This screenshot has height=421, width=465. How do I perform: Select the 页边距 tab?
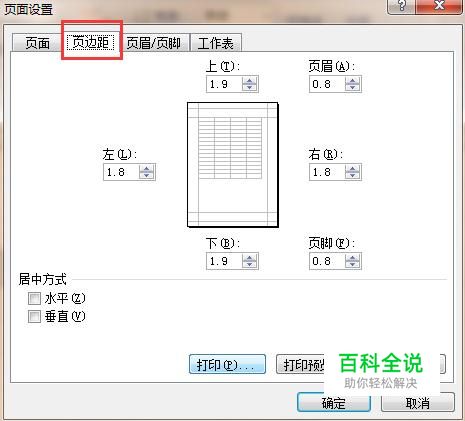(91, 42)
